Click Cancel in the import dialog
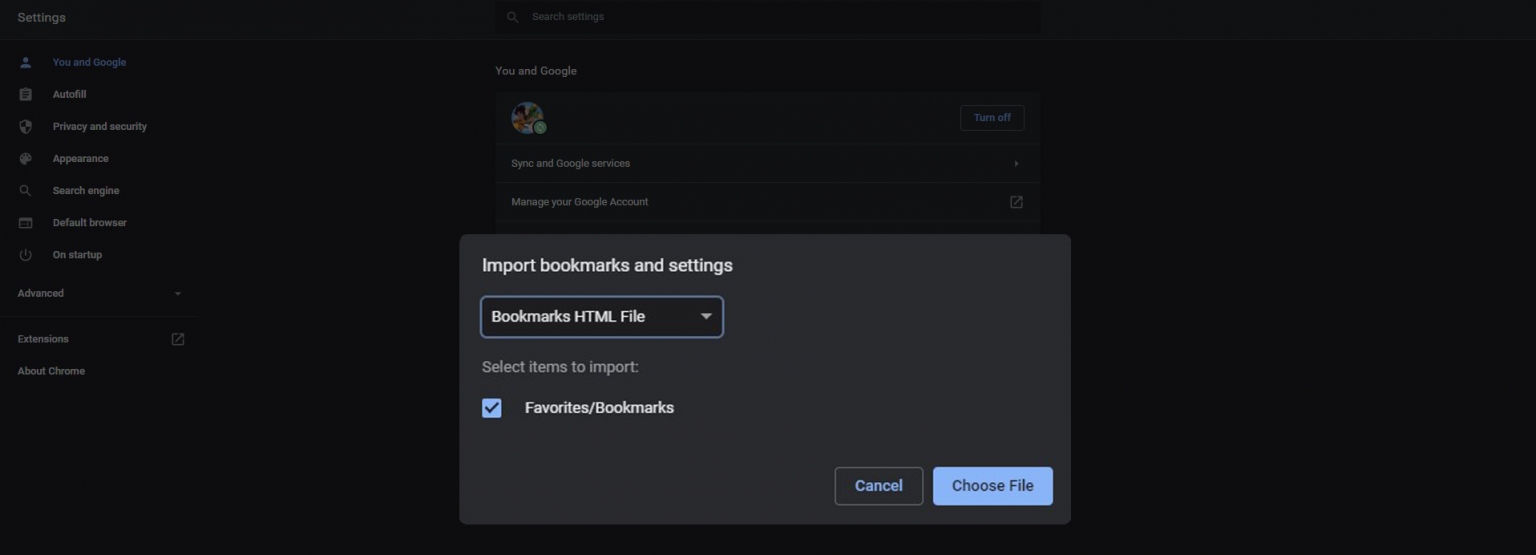Image resolution: width=1536 pixels, height=555 pixels. click(878, 486)
